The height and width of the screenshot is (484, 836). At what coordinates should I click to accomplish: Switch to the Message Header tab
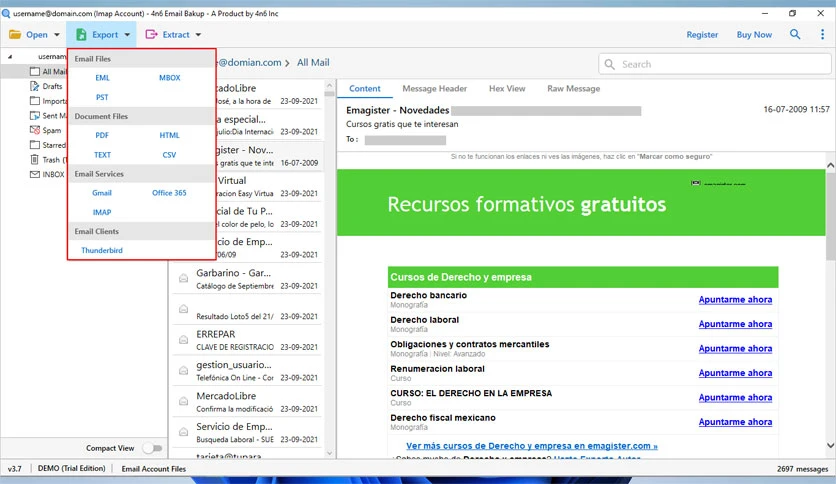pyautogui.click(x=435, y=88)
